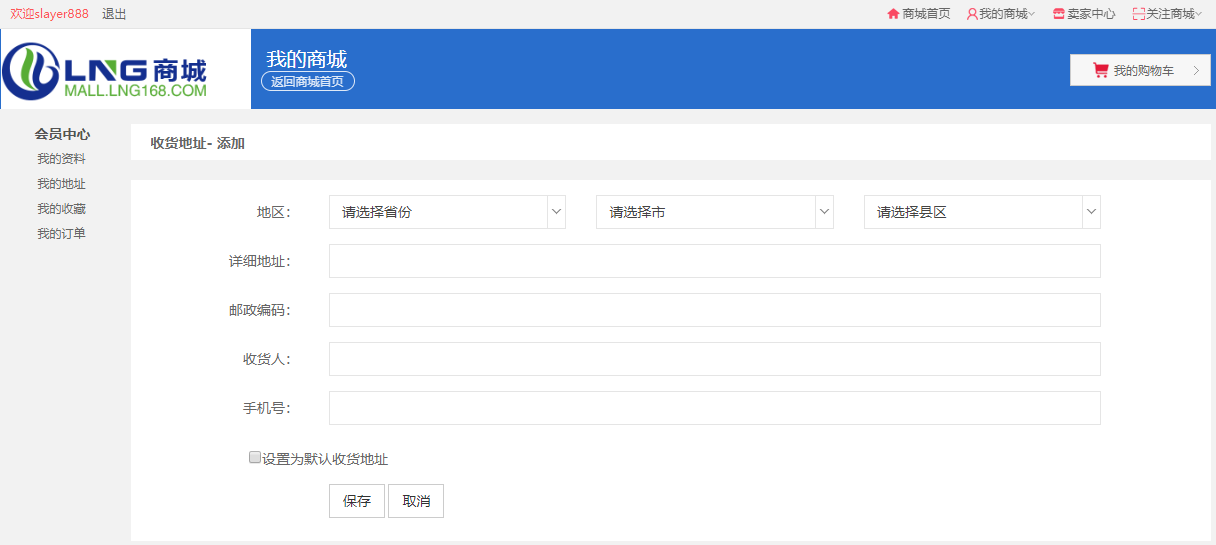
Task: Enable 设置为默认收货地址 checkbox
Action: point(255,458)
